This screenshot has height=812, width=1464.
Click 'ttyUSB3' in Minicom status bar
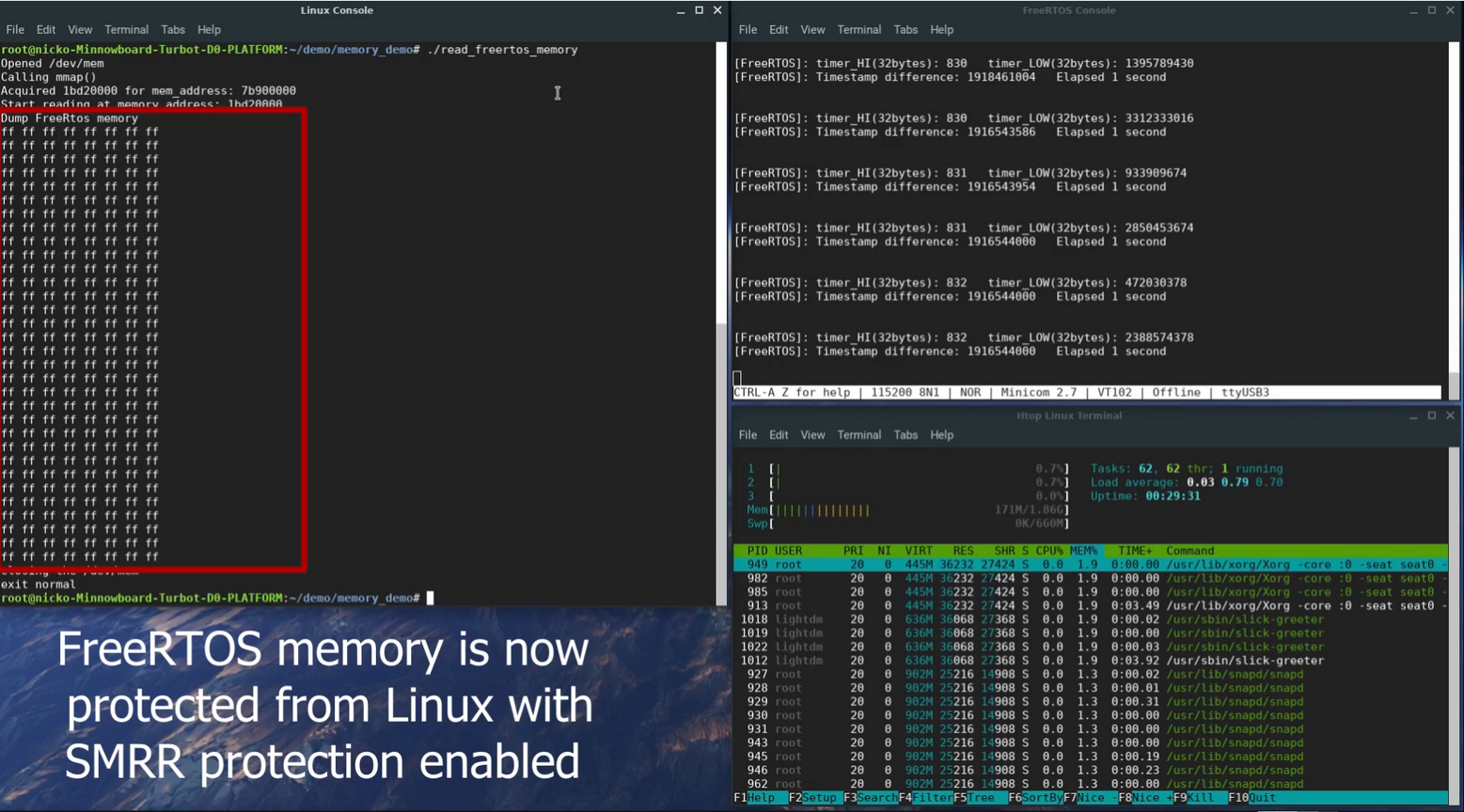coord(1245,393)
